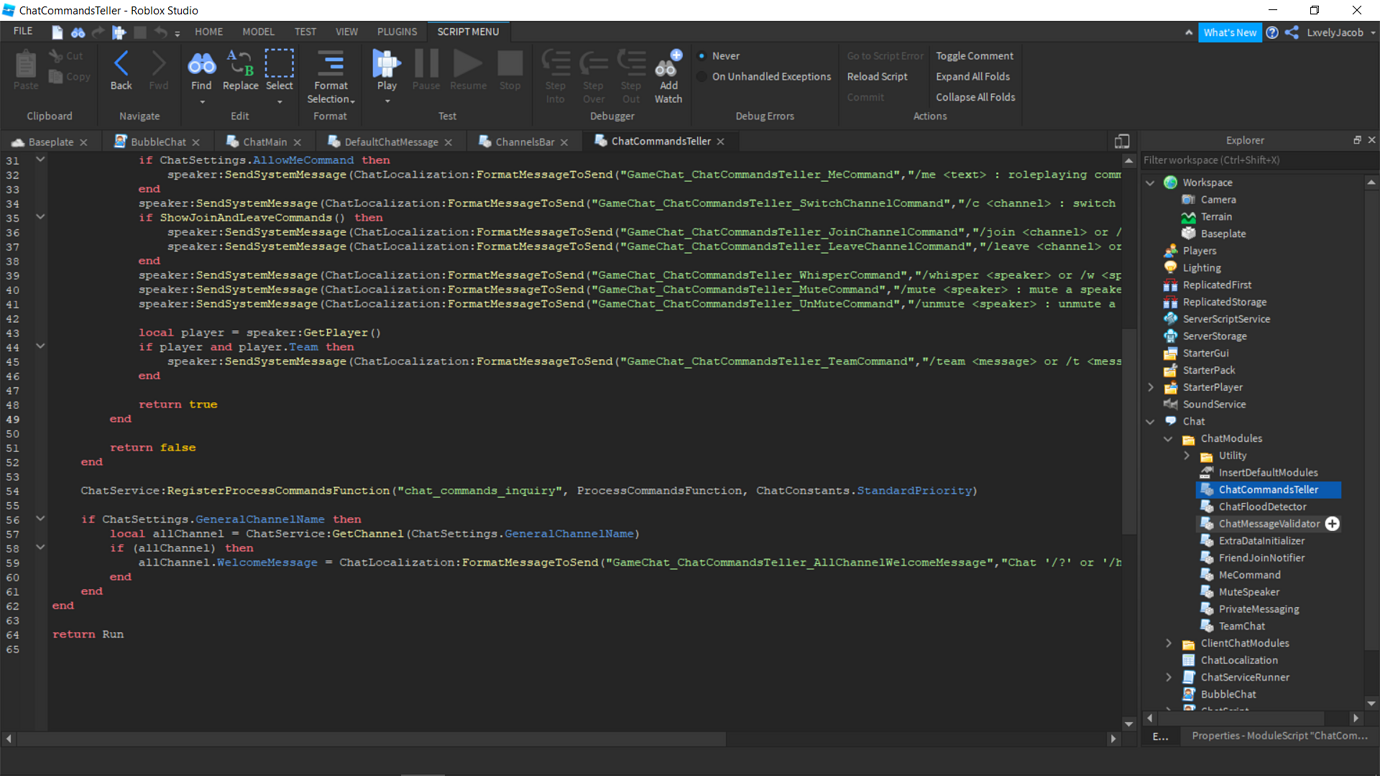Select Camera in Explorer
This screenshot has width=1380, height=776.
1218,199
